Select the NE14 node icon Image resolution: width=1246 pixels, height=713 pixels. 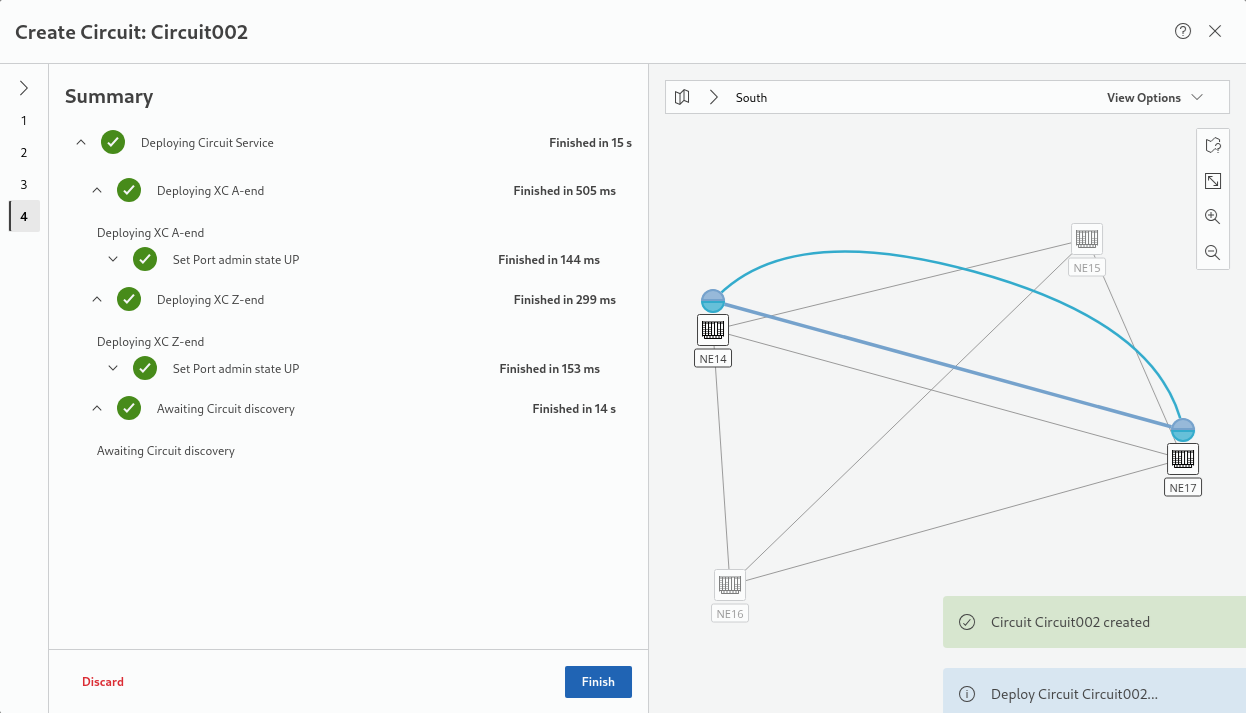(713, 329)
